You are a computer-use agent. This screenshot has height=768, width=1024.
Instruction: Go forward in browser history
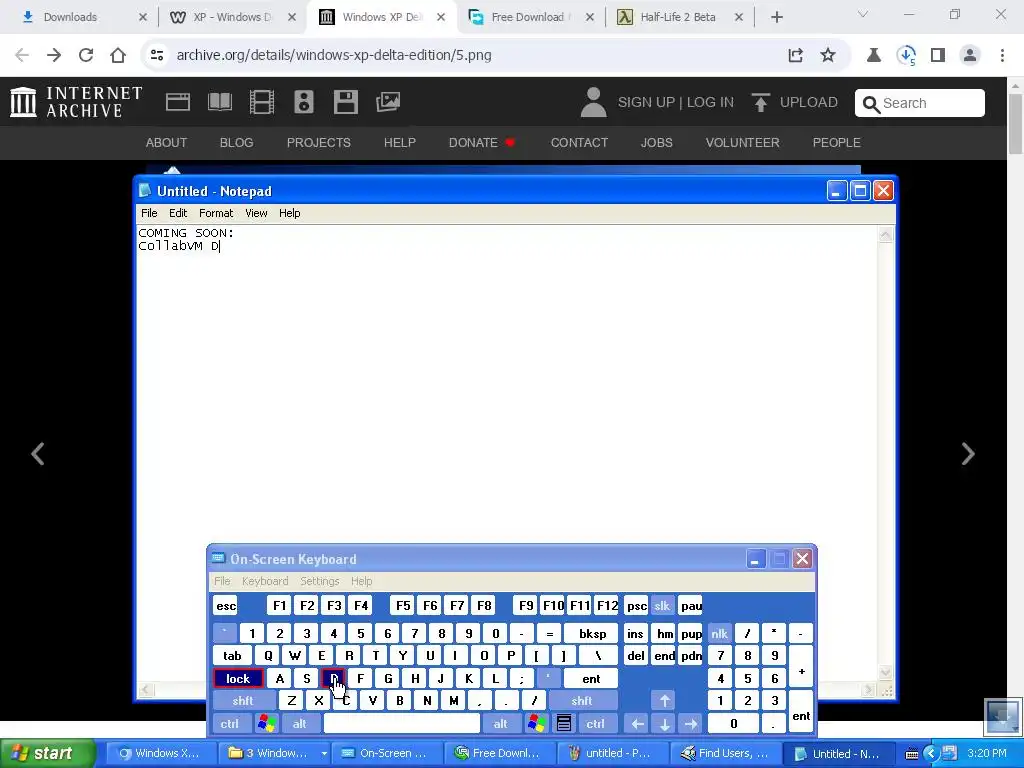click(54, 55)
